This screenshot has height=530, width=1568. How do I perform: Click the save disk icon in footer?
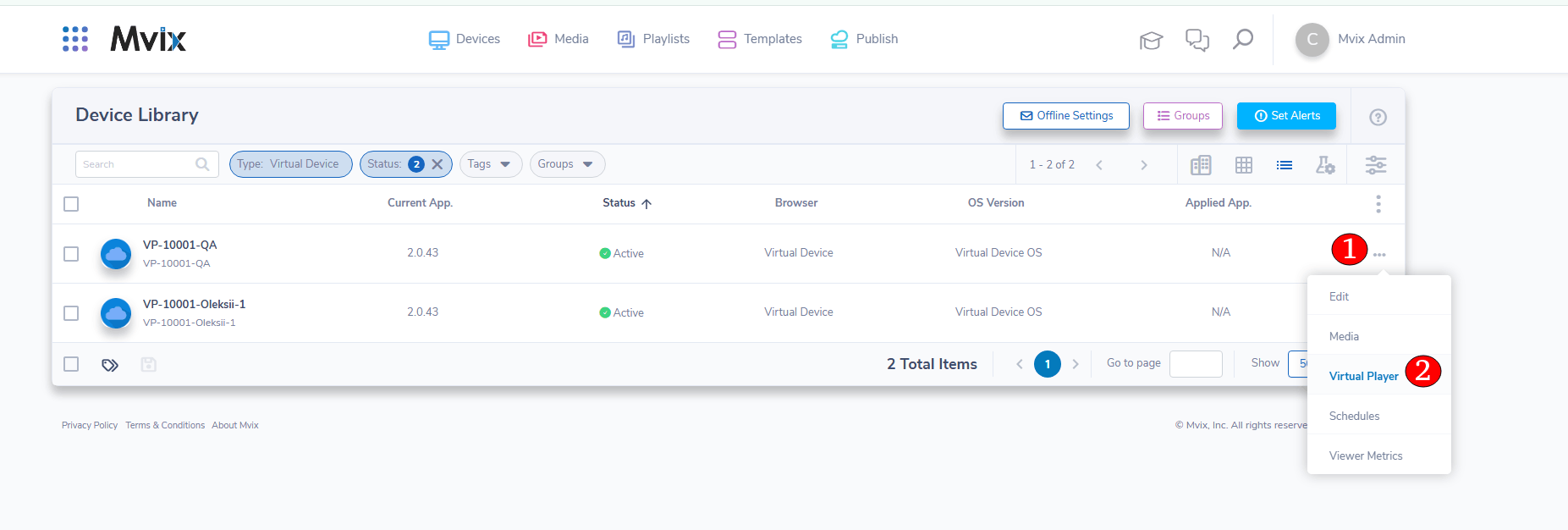(149, 364)
